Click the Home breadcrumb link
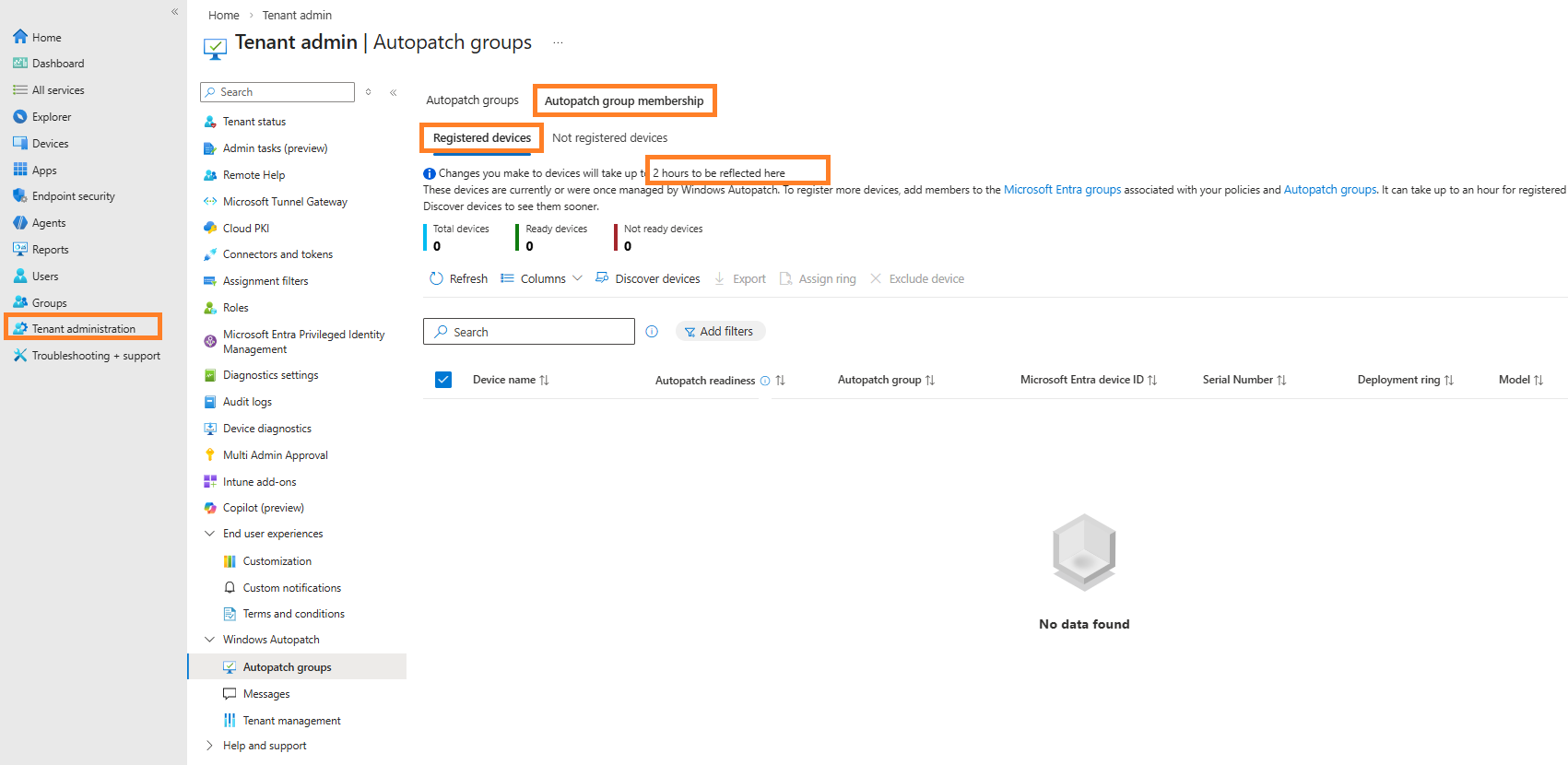Image resolution: width=1568 pixels, height=765 pixels. pyautogui.click(x=224, y=16)
